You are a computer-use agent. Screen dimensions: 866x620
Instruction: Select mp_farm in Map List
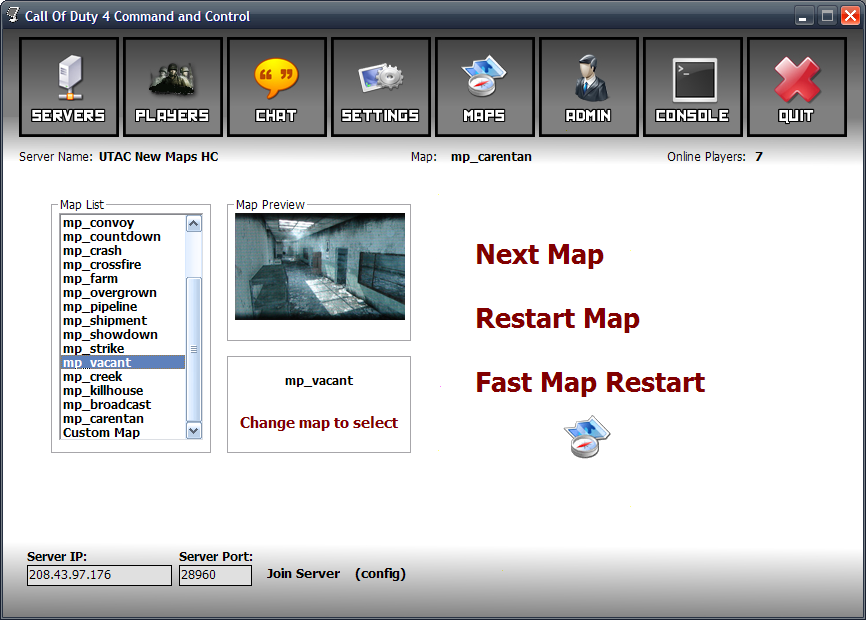point(123,278)
